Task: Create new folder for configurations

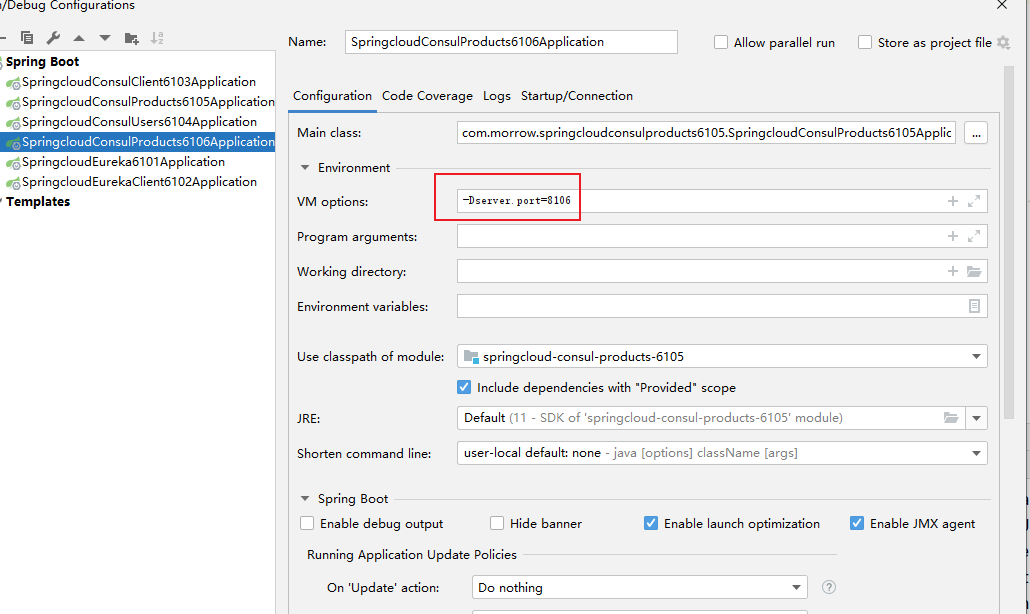Action: (x=131, y=38)
